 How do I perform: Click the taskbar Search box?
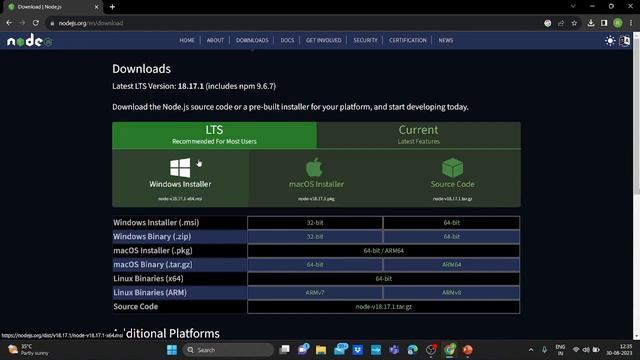tap(229, 350)
